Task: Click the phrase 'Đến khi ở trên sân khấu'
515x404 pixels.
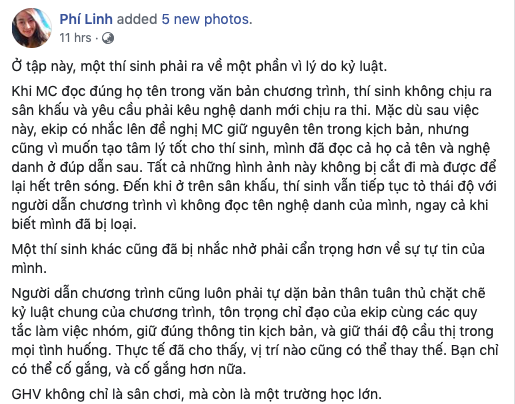Action: pyautogui.click(x=200, y=186)
